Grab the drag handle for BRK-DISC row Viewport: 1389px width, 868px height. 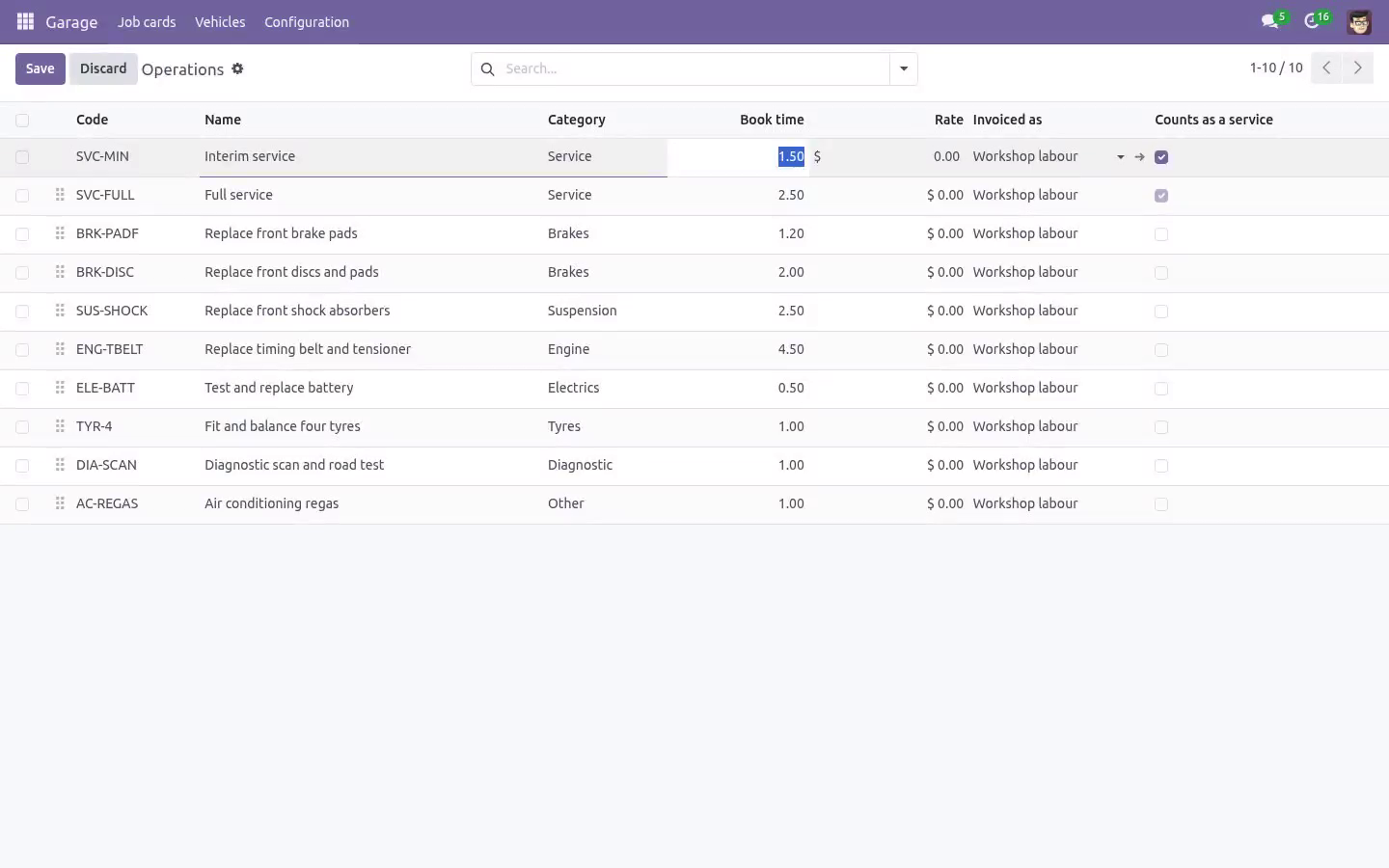coord(60,272)
